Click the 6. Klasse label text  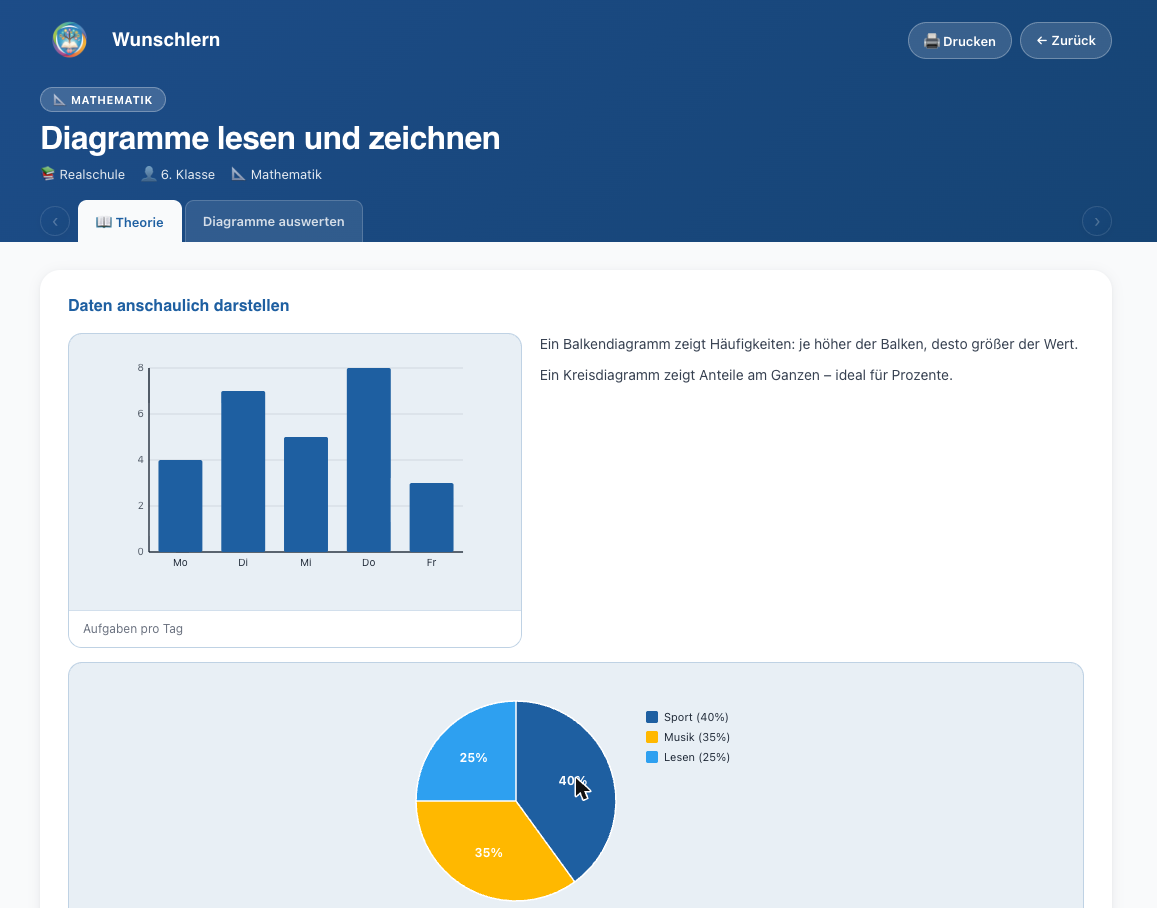pyautogui.click(x=188, y=174)
